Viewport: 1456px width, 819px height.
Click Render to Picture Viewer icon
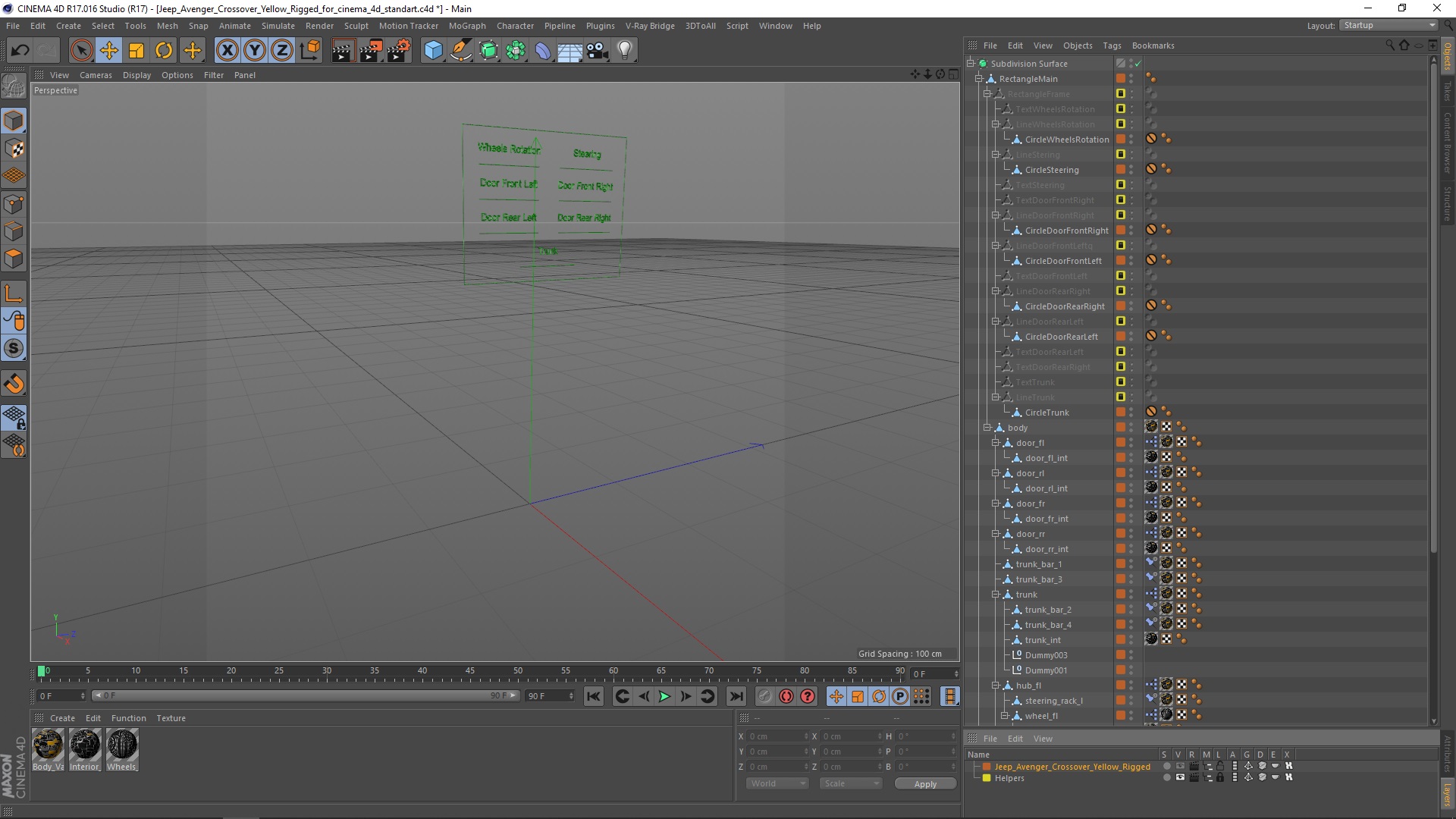pos(371,51)
